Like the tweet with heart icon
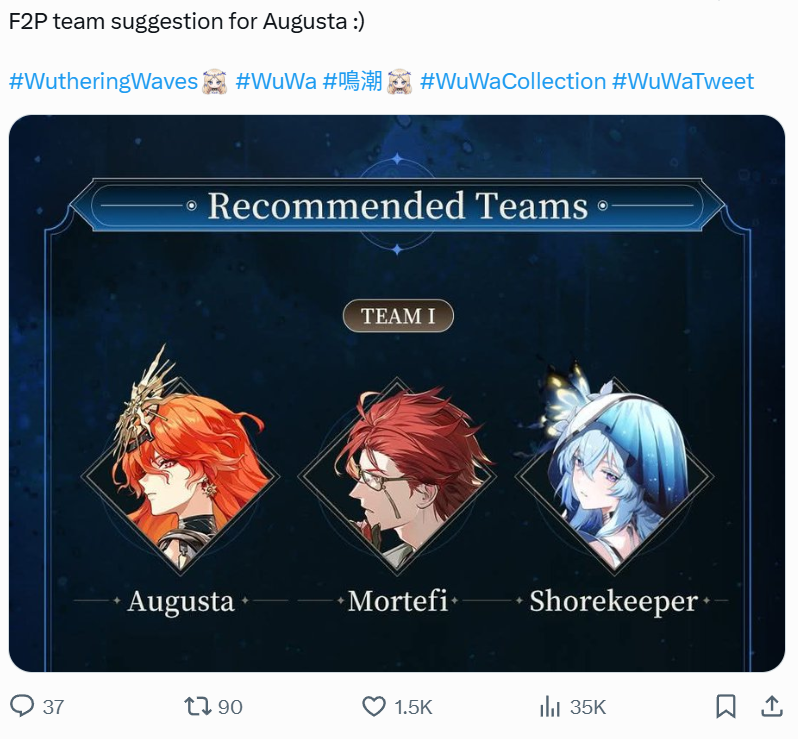Screen dimensions: 798x739 point(374,707)
